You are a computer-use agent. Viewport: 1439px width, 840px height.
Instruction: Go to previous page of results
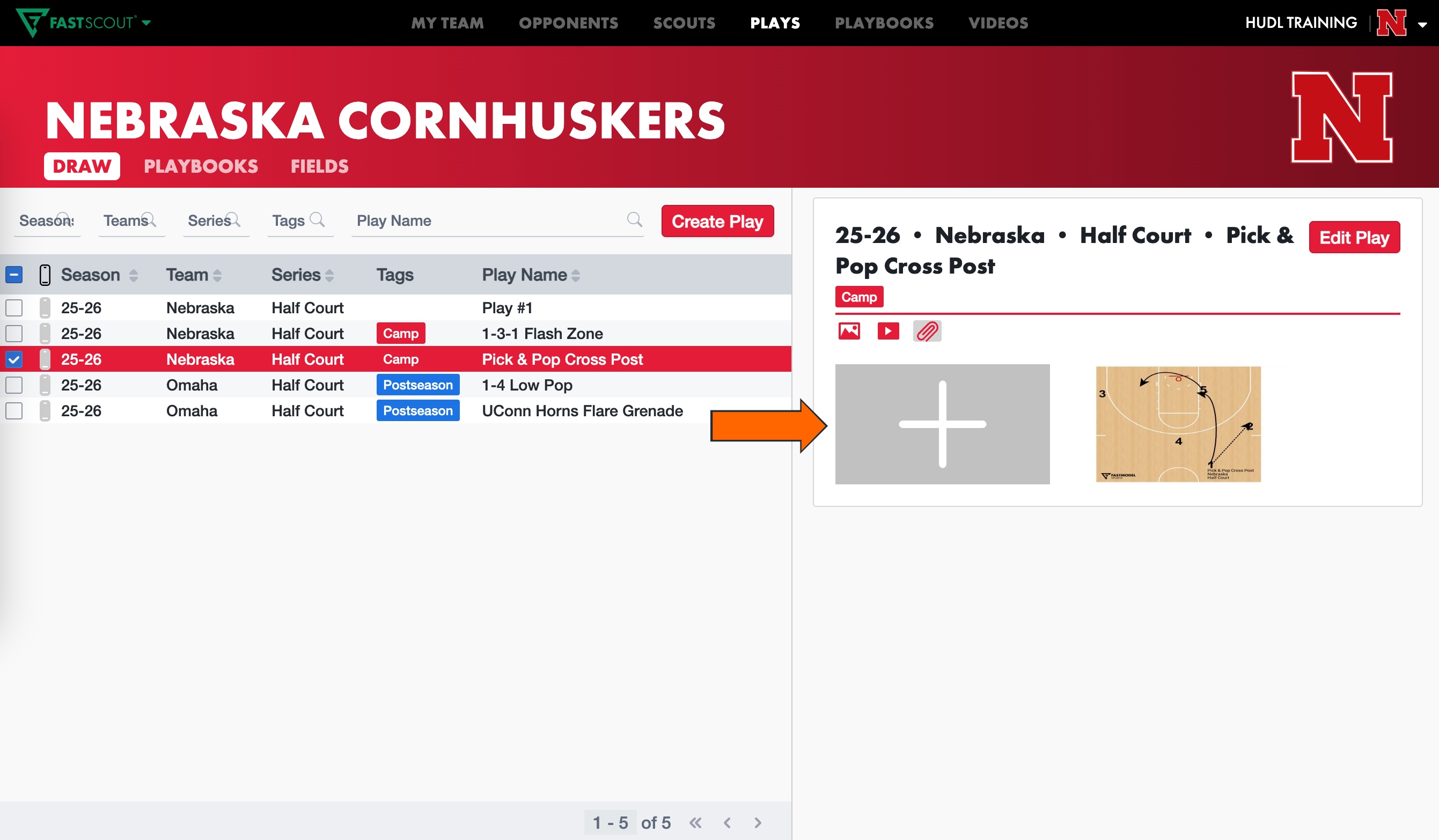point(727,823)
